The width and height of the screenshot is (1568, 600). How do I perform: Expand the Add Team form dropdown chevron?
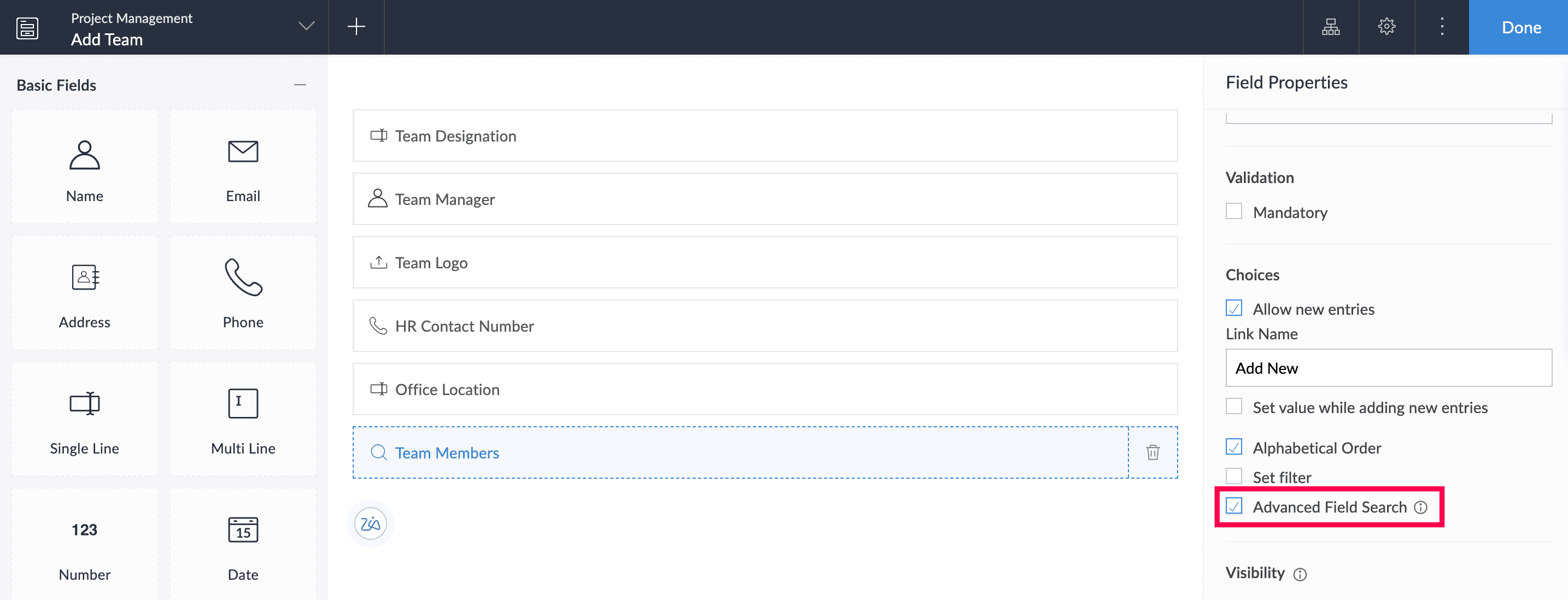click(x=306, y=26)
